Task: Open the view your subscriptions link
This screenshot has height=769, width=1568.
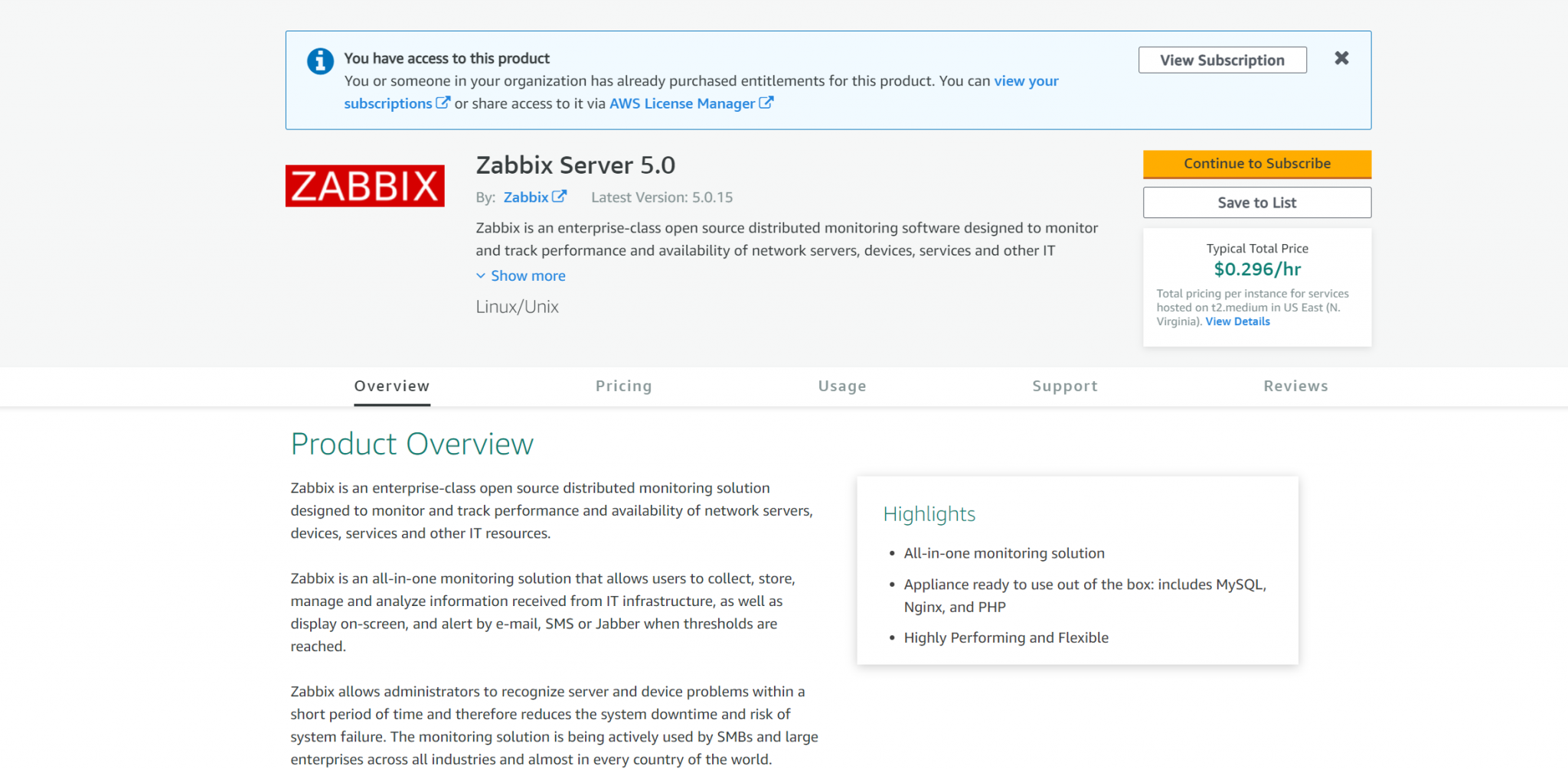Action: click(1026, 80)
